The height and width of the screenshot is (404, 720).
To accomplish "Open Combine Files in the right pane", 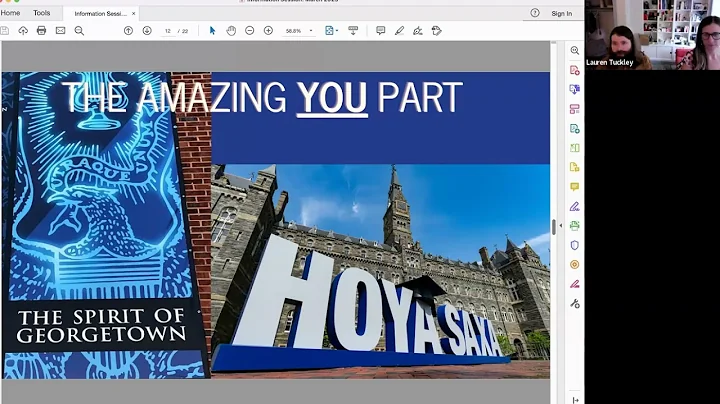I will (x=574, y=89).
